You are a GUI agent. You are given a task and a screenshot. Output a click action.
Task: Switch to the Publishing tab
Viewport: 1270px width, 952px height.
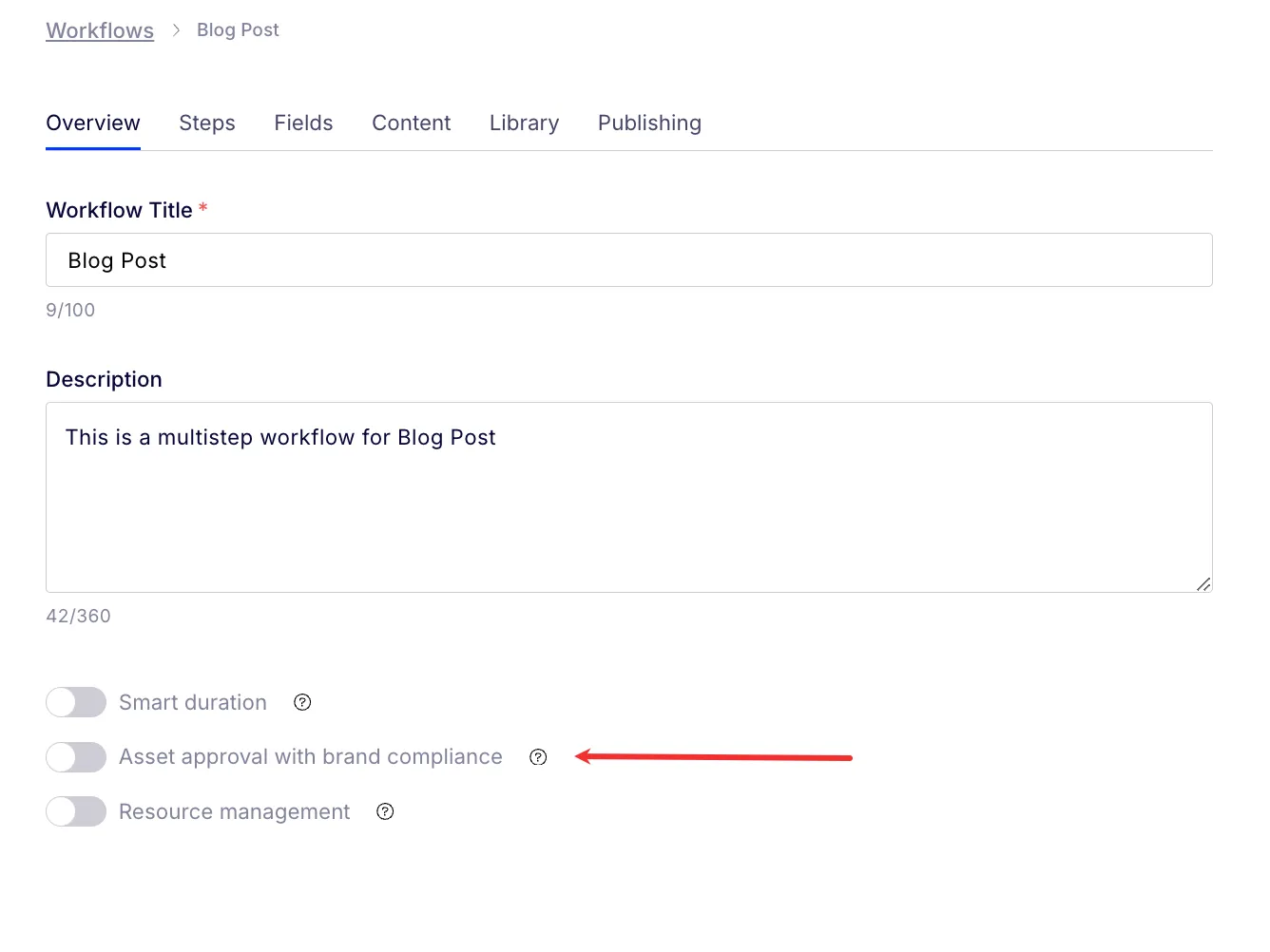pos(649,124)
